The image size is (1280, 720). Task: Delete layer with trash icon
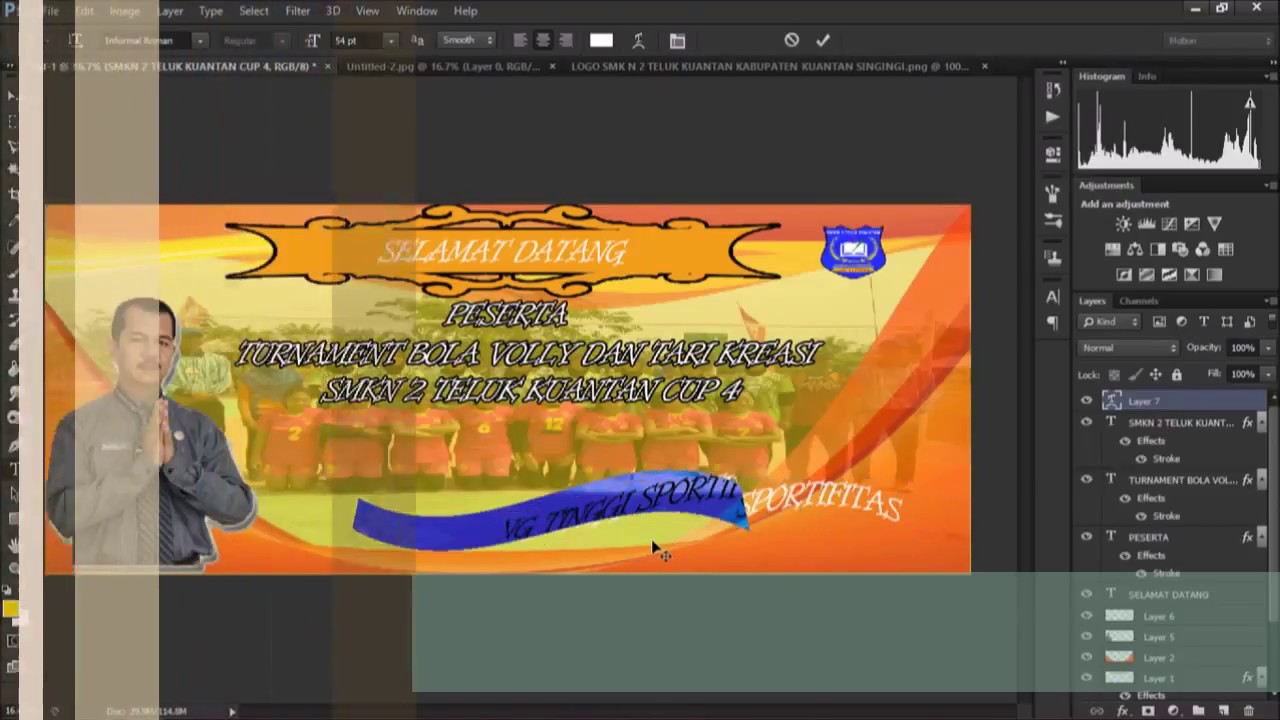[x=1248, y=711]
